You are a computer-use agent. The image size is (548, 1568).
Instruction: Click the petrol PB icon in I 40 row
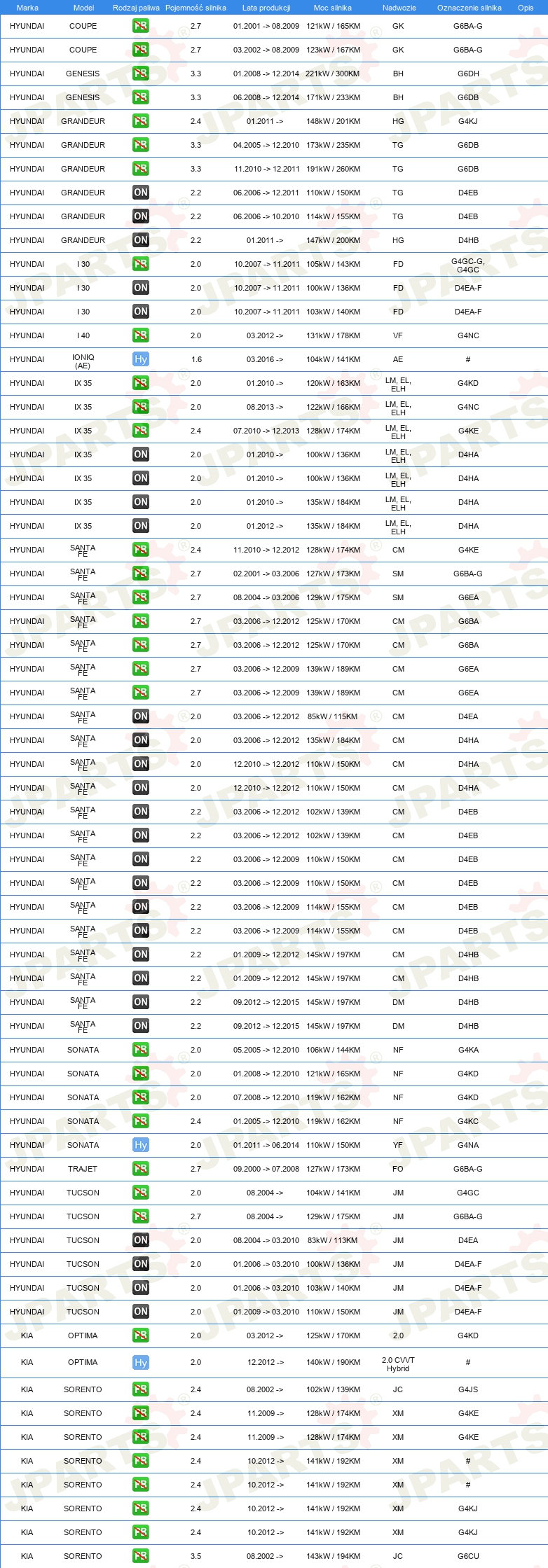pyautogui.click(x=140, y=335)
